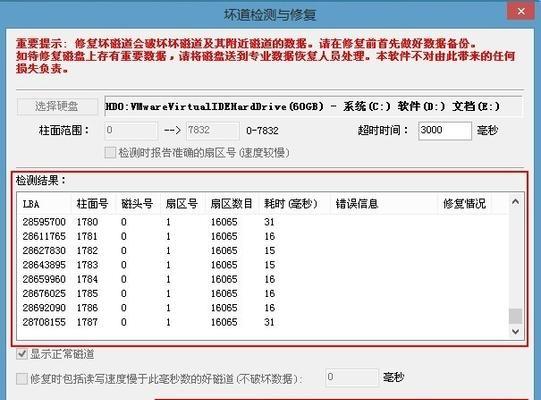Click the 错误信息 column header
The image size is (541, 400).
tap(384, 204)
